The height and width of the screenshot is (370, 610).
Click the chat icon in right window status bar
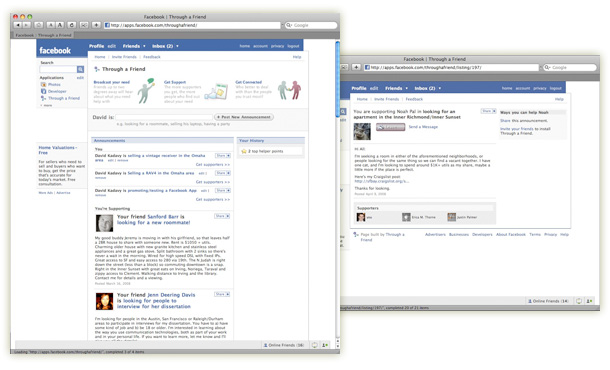pyautogui.click(x=579, y=301)
